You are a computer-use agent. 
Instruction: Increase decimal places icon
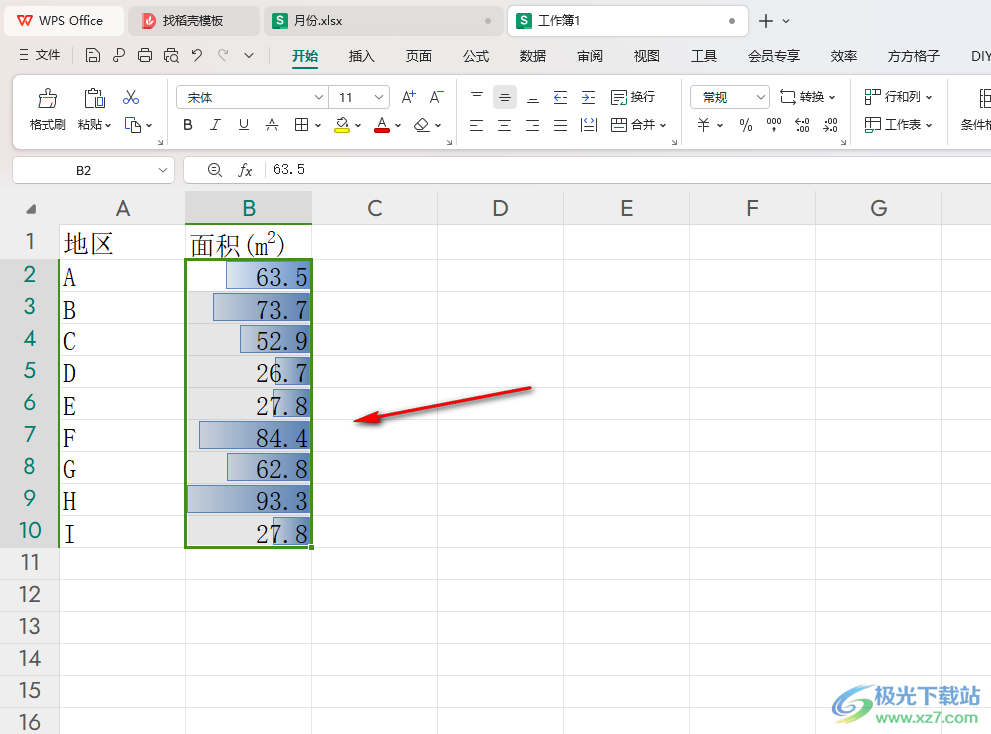coord(802,125)
